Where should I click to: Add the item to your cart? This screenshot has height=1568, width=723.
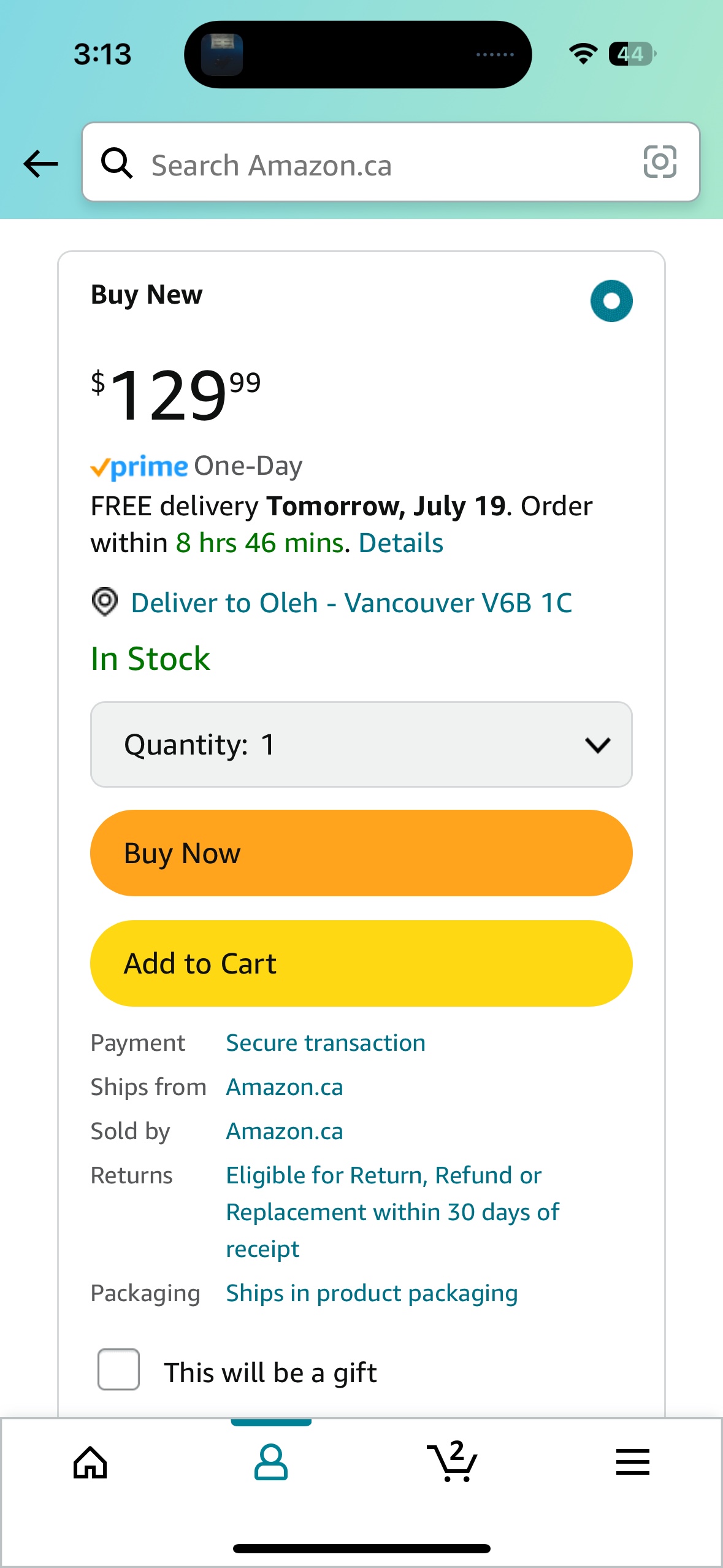[x=361, y=963]
